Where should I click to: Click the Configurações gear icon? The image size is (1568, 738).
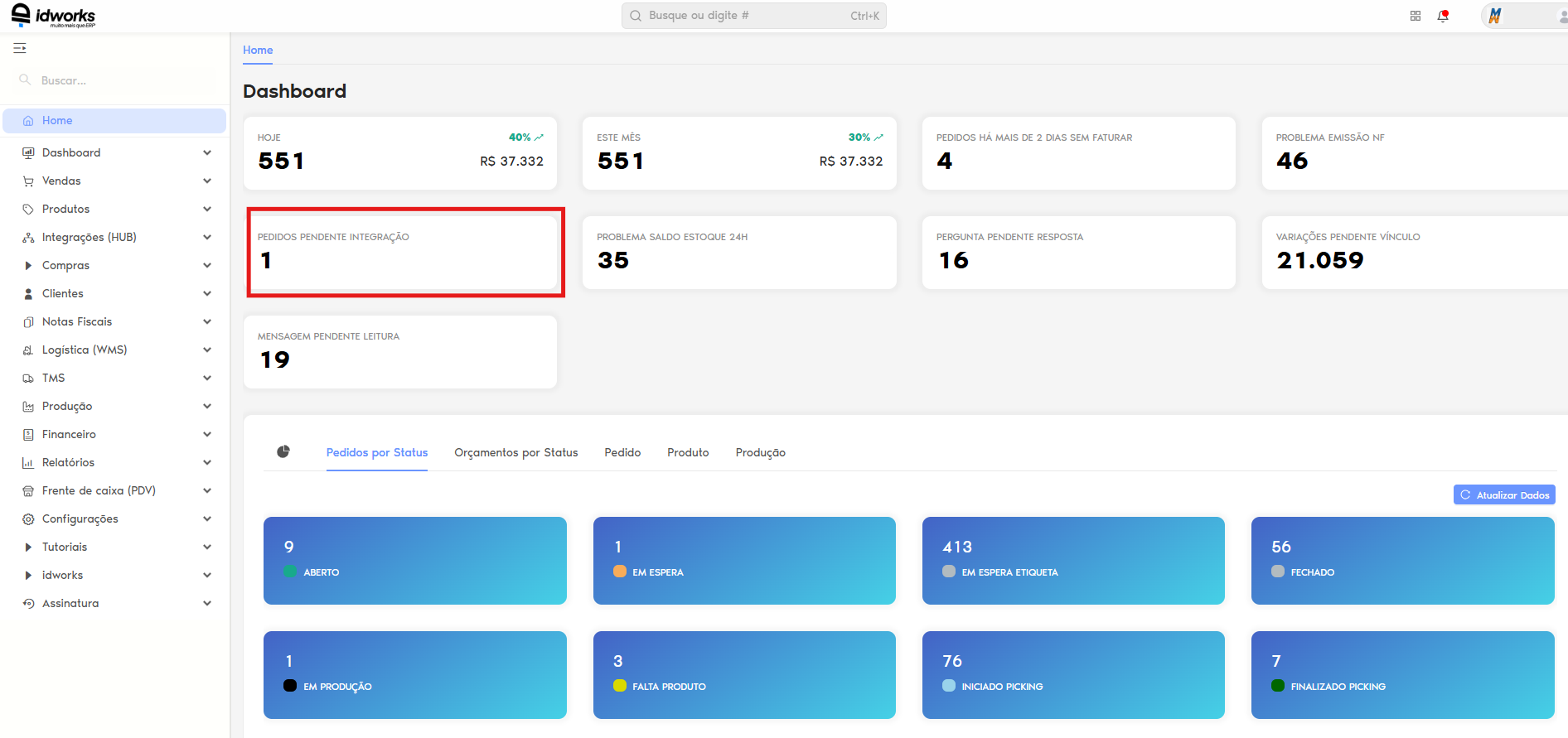pos(28,519)
